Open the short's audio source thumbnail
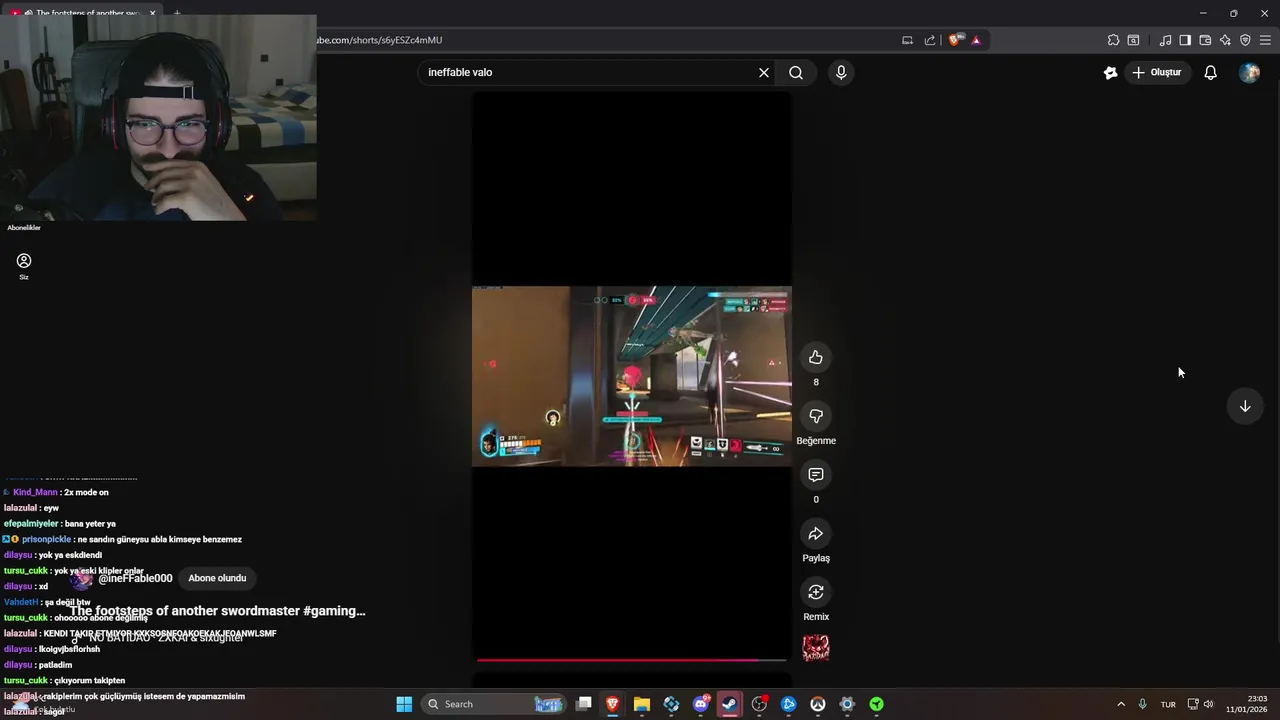Image resolution: width=1280 pixels, height=720 pixels. pyautogui.click(x=816, y=648)
